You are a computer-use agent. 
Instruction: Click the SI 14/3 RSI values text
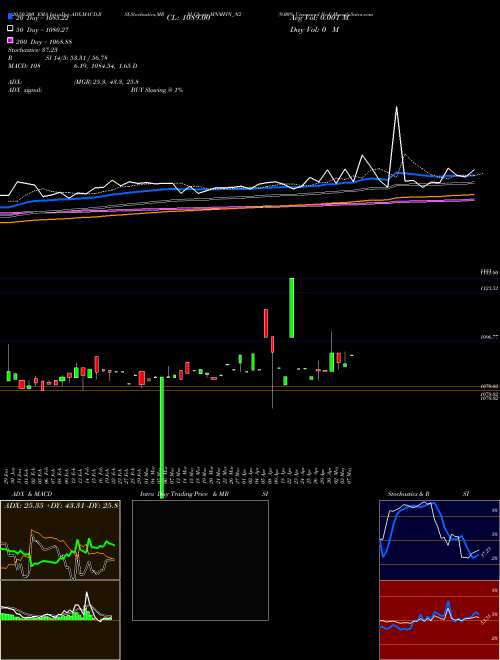click(x=77, y=58)
